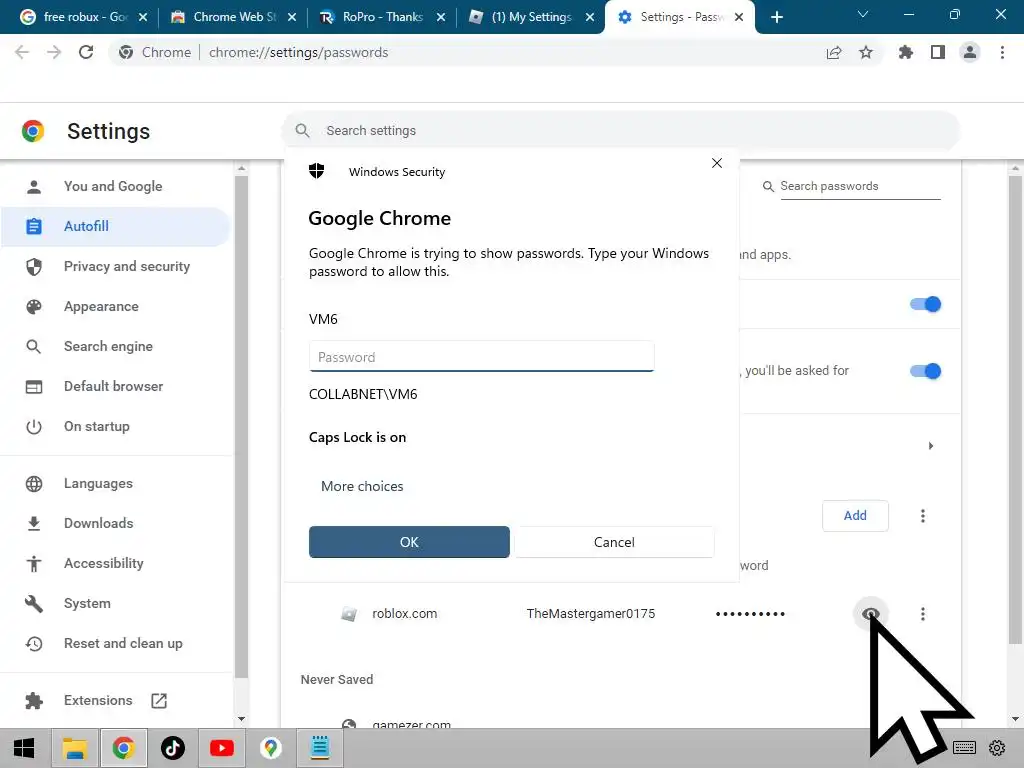Open Google Maps from the taskbar
1024x768 pixels.
[271, 748]
